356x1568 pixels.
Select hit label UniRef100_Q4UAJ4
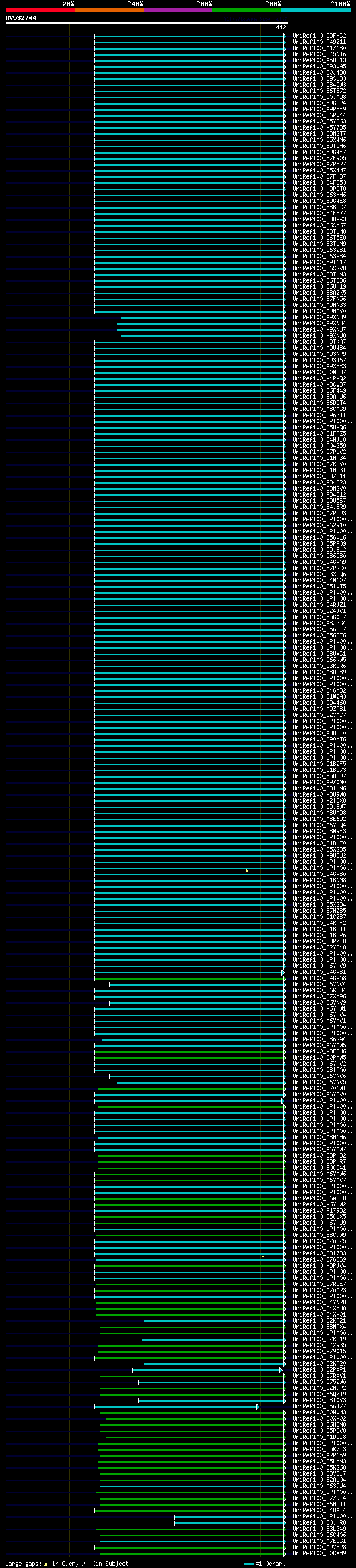319,1511
